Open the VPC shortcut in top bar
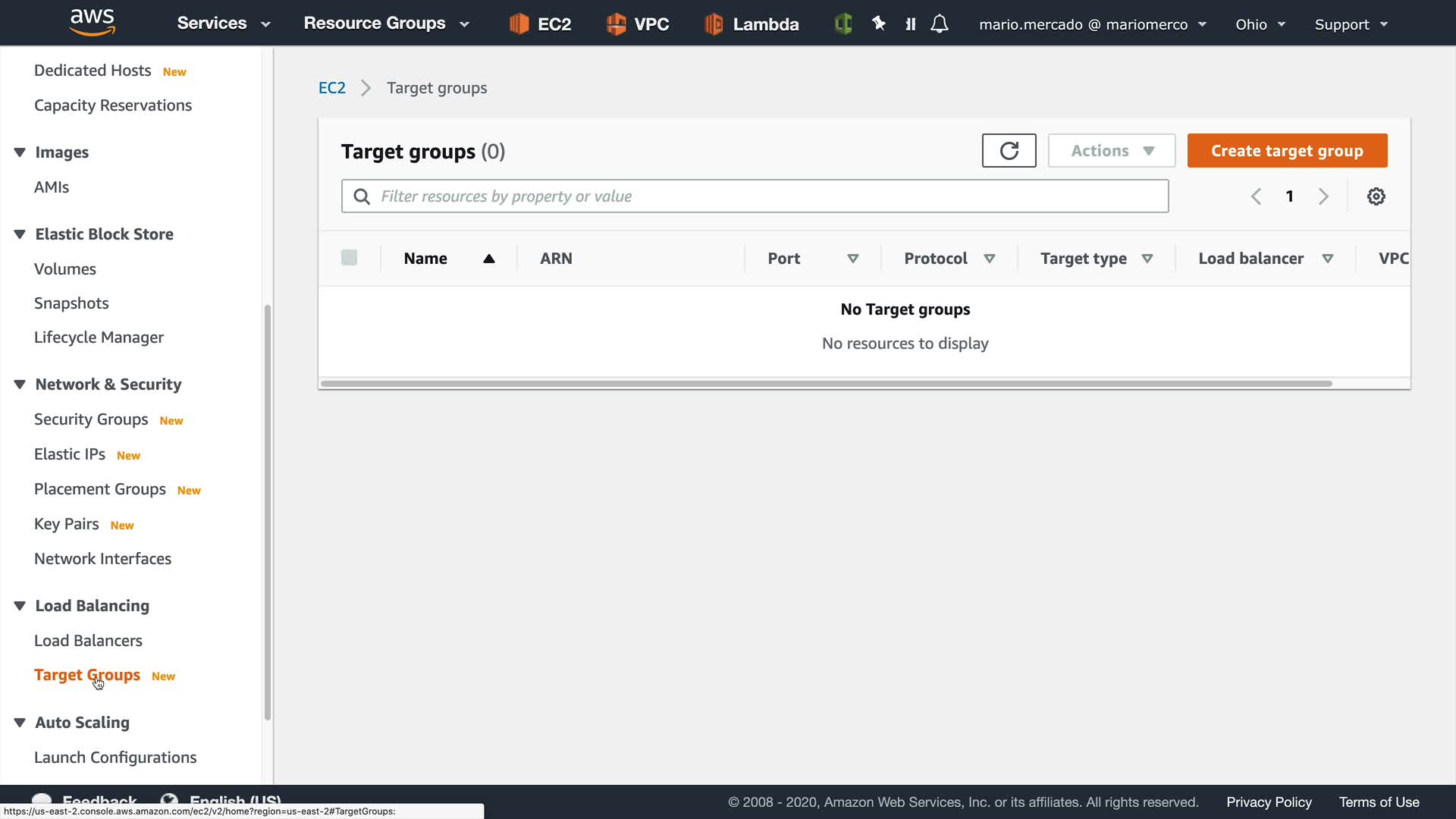 click(638, 24)
